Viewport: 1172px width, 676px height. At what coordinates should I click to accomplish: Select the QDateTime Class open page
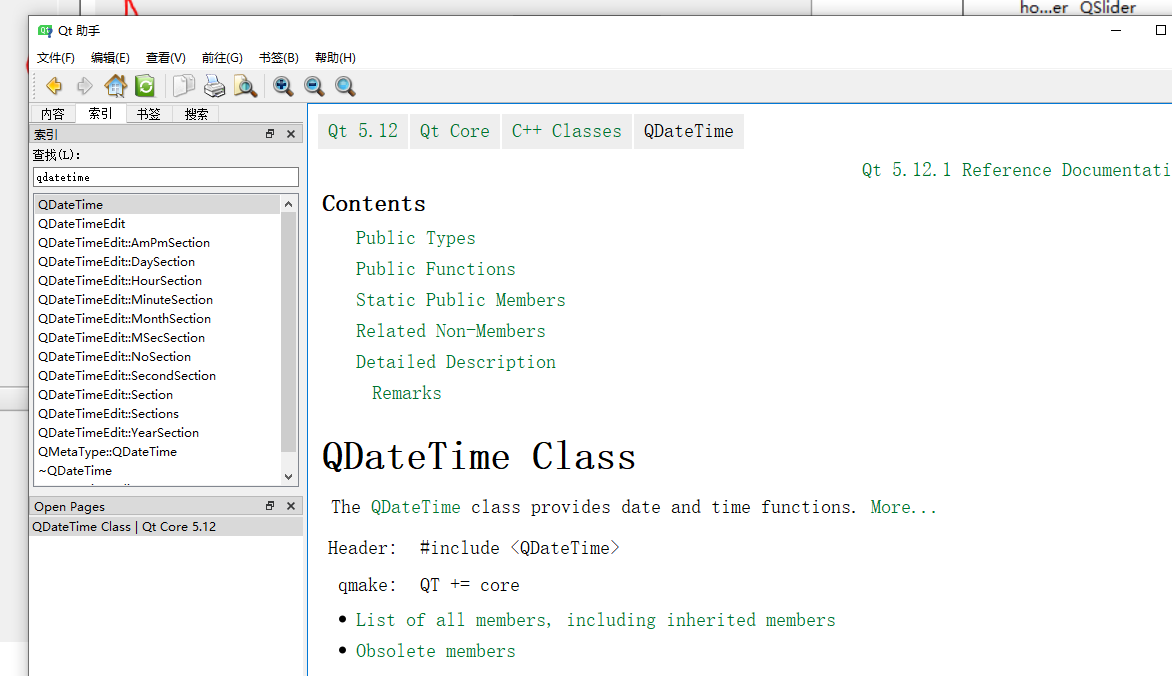tap(166, 526)
